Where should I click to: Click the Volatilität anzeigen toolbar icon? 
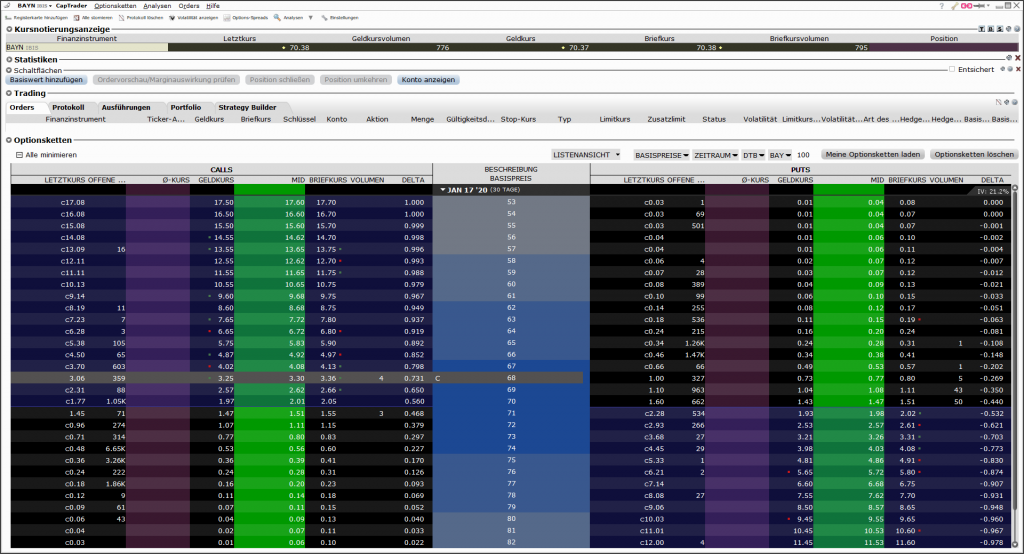[x=172, y=18]
